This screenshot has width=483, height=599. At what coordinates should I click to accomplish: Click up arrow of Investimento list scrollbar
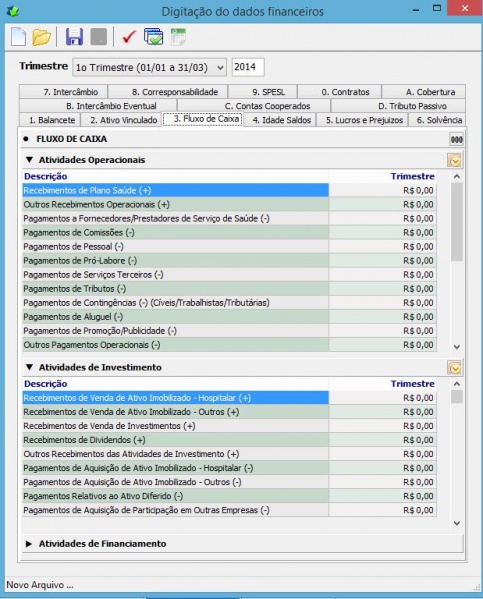pos(457,384)
